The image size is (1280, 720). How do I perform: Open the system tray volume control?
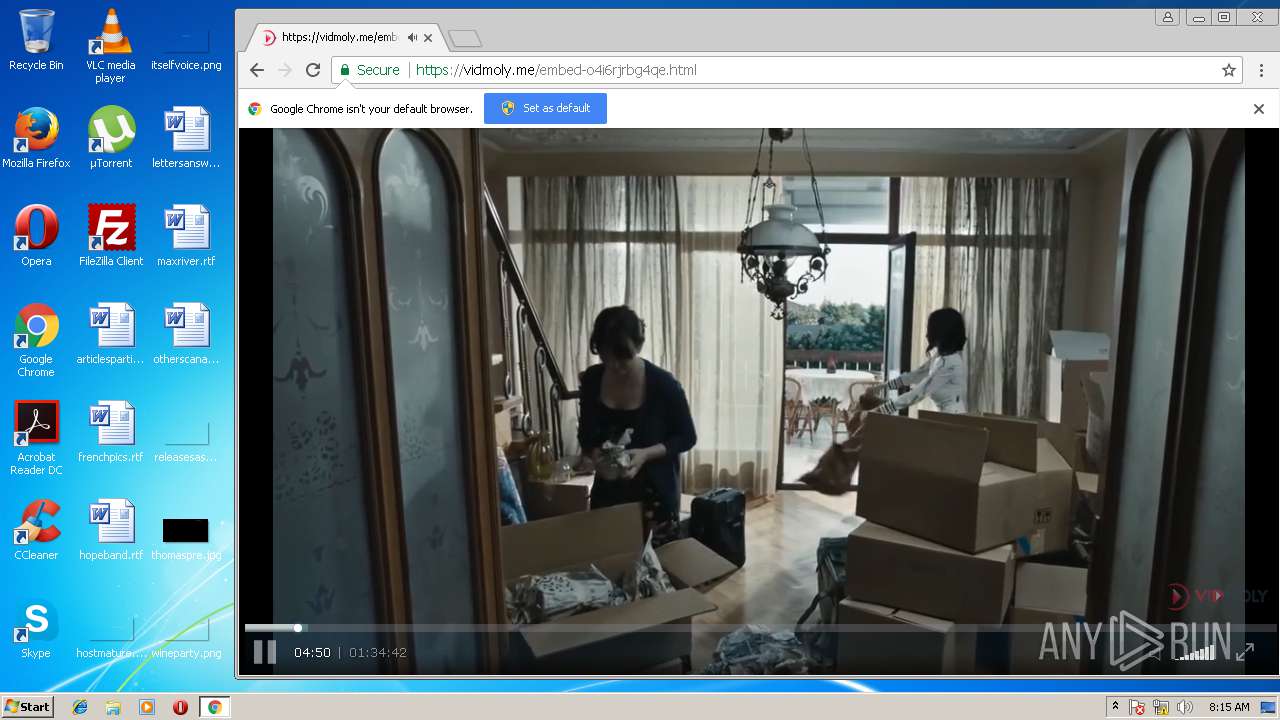(x=1185, y=707)
